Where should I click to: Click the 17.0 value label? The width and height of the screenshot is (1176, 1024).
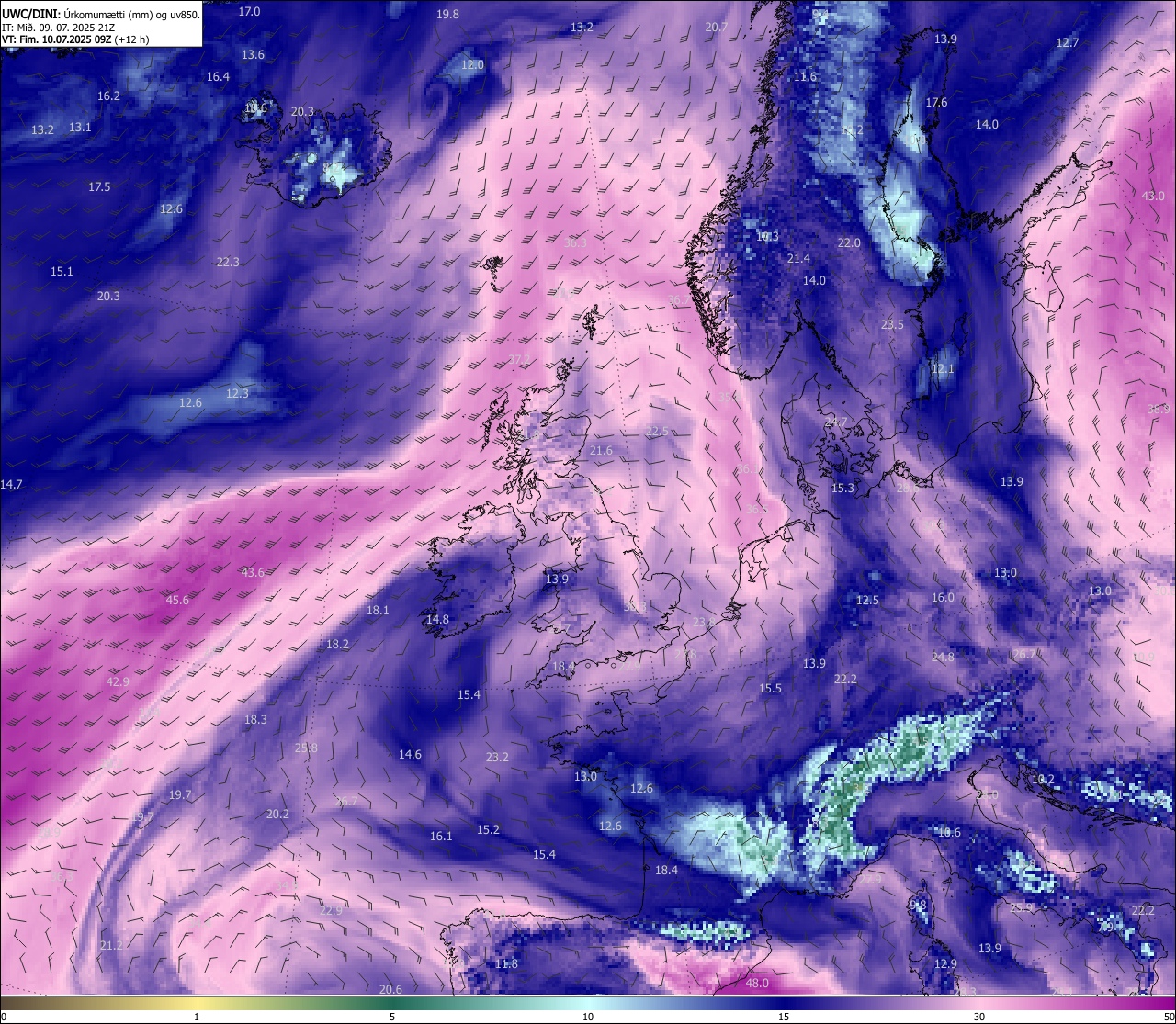249,12
